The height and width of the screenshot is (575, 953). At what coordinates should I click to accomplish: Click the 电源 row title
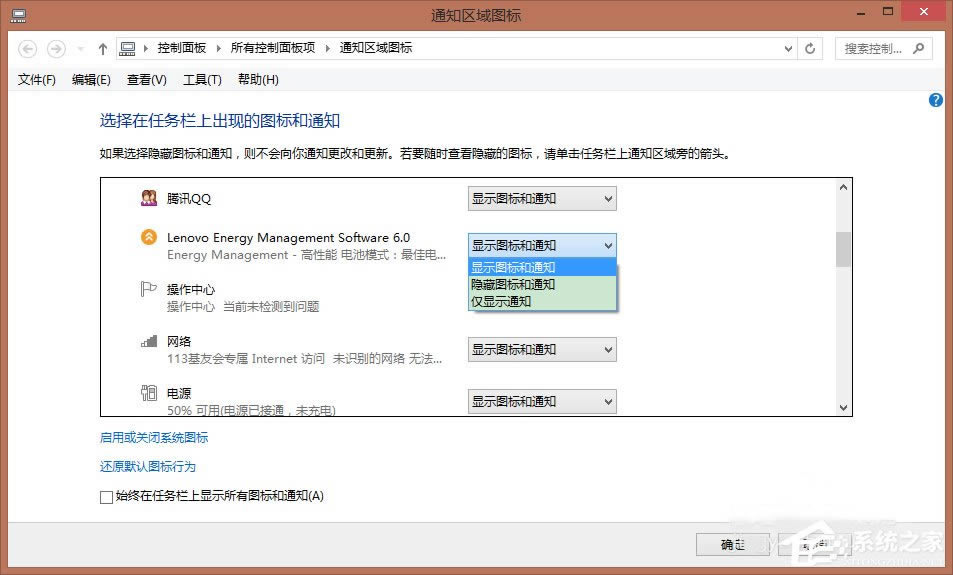[179, 393]
